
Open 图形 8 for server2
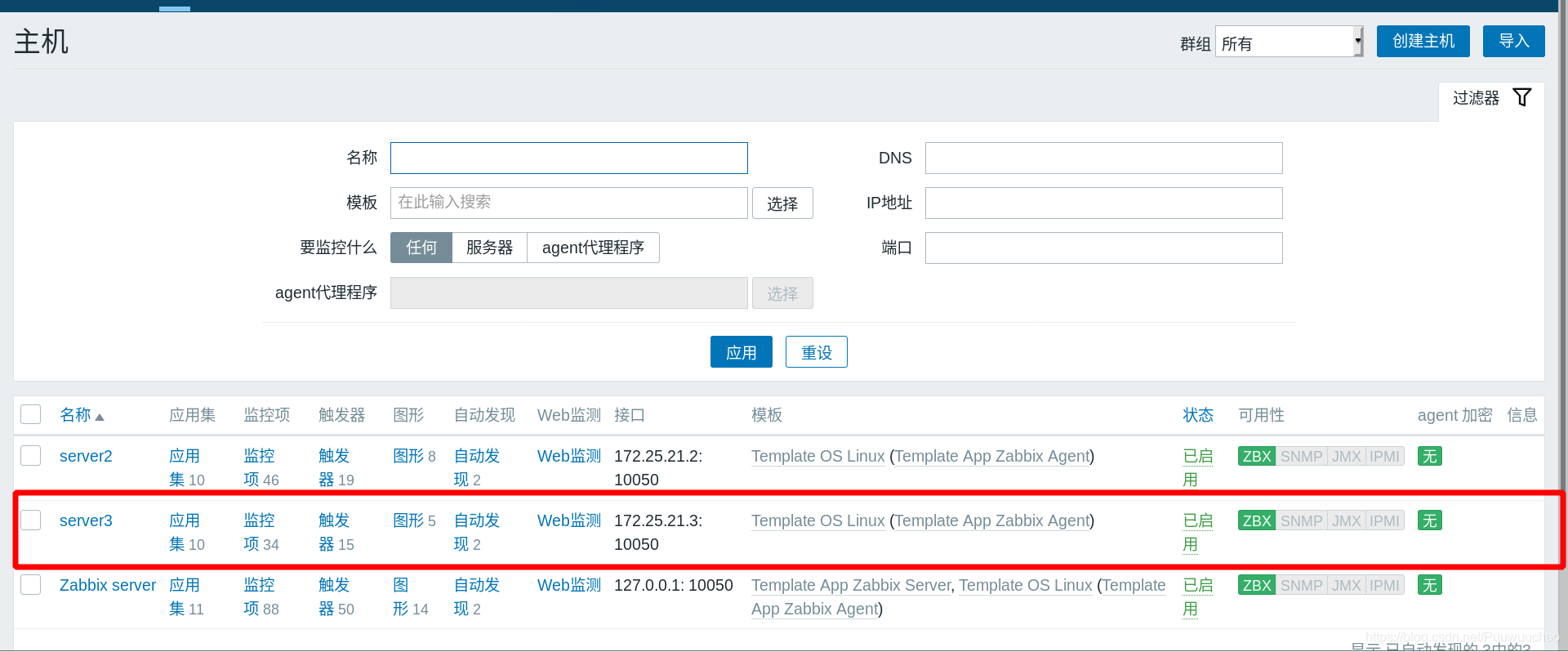coord(408,456)
